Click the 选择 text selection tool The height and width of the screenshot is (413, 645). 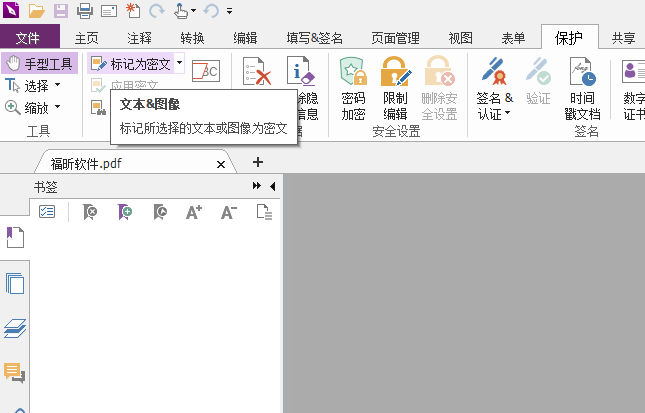click(27, 86)
